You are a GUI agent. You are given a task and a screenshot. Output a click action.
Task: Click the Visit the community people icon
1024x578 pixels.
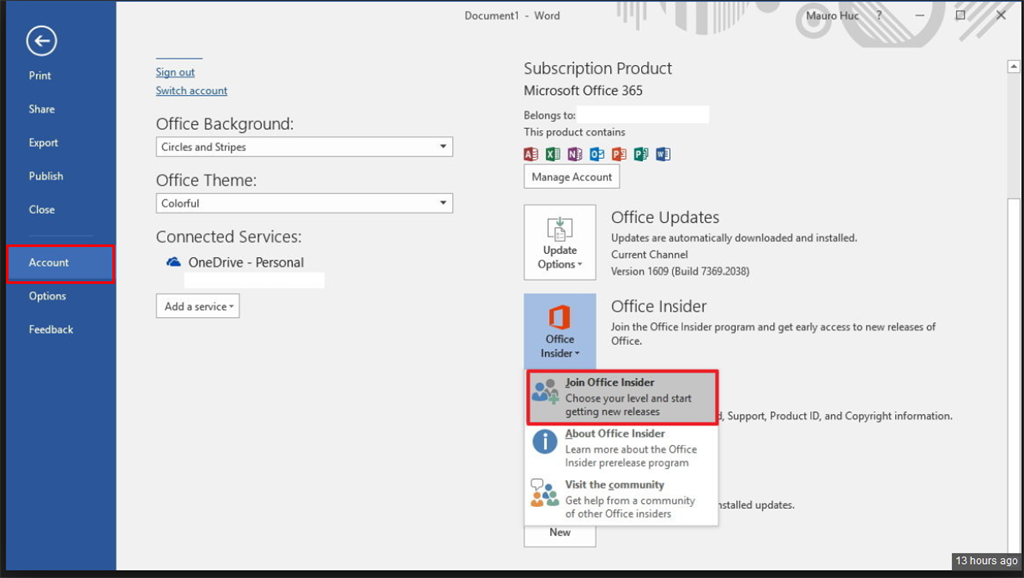545,492
